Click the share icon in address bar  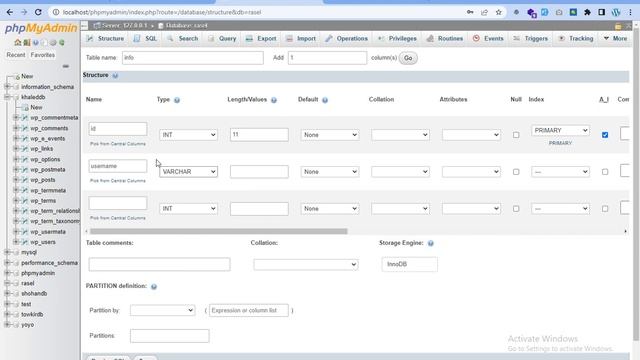coord(484,12)
